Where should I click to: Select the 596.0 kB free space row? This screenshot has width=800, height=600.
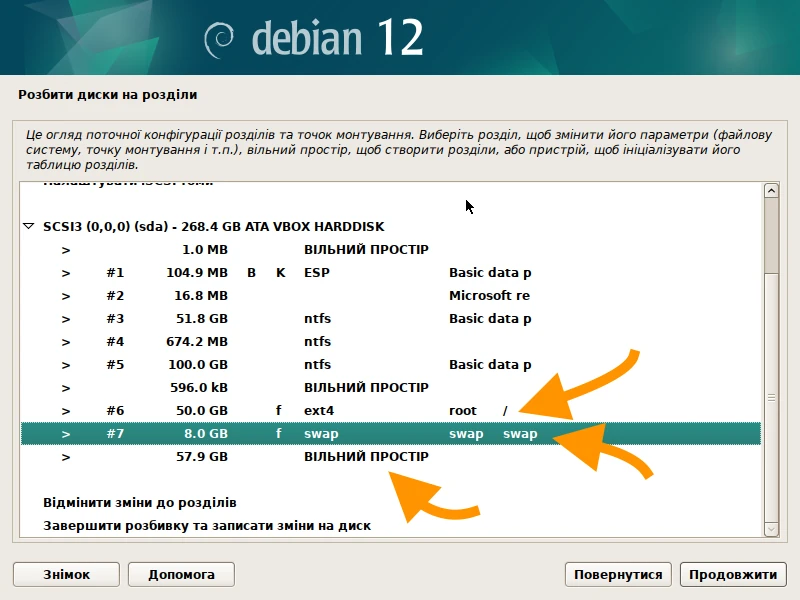tap(391, 387)
